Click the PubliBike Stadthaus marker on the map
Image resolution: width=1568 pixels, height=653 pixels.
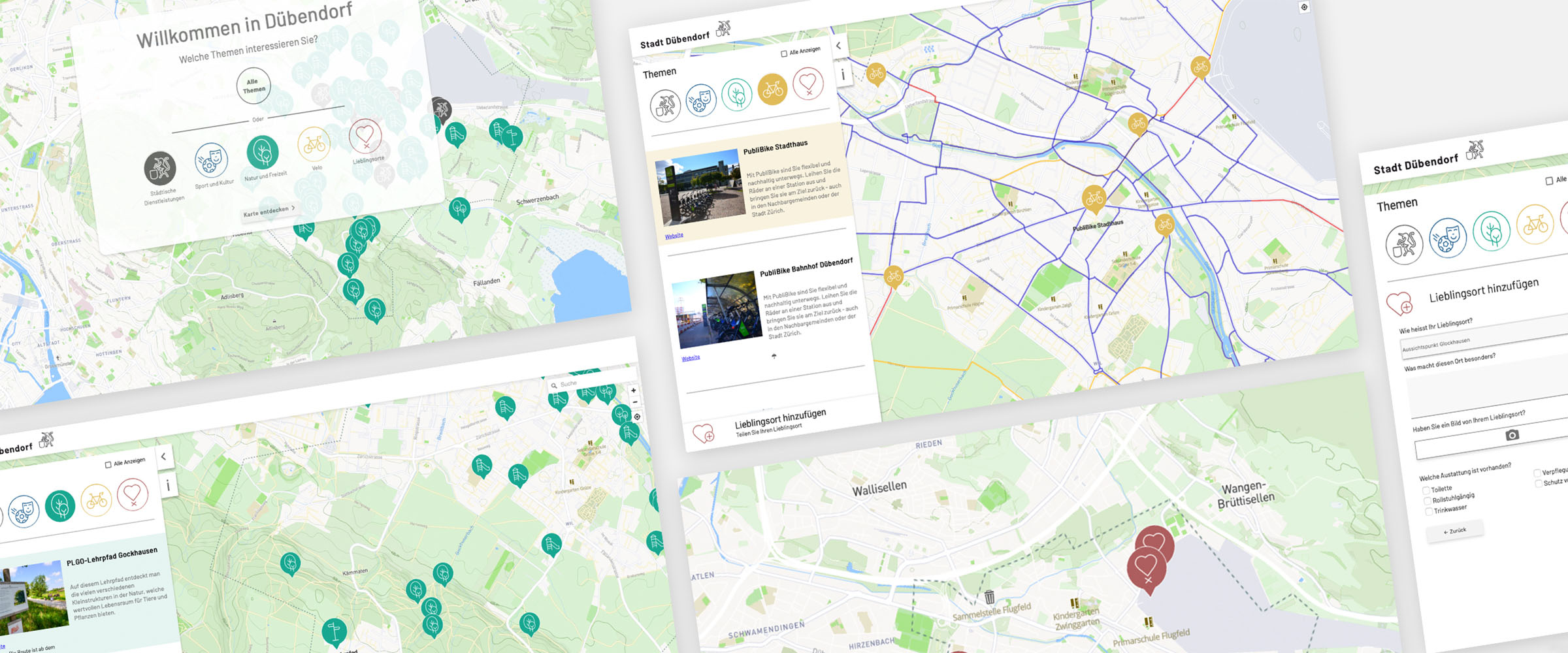(1094, 199)
